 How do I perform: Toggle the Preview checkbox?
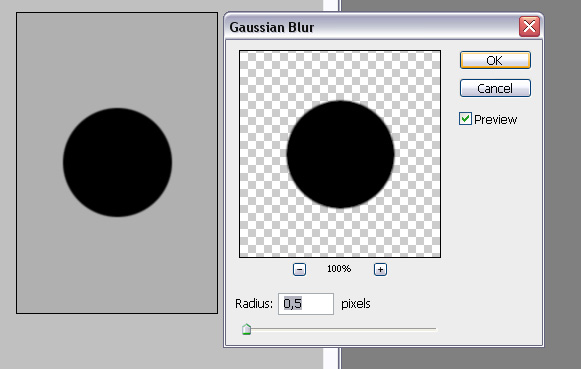(465, 119)
